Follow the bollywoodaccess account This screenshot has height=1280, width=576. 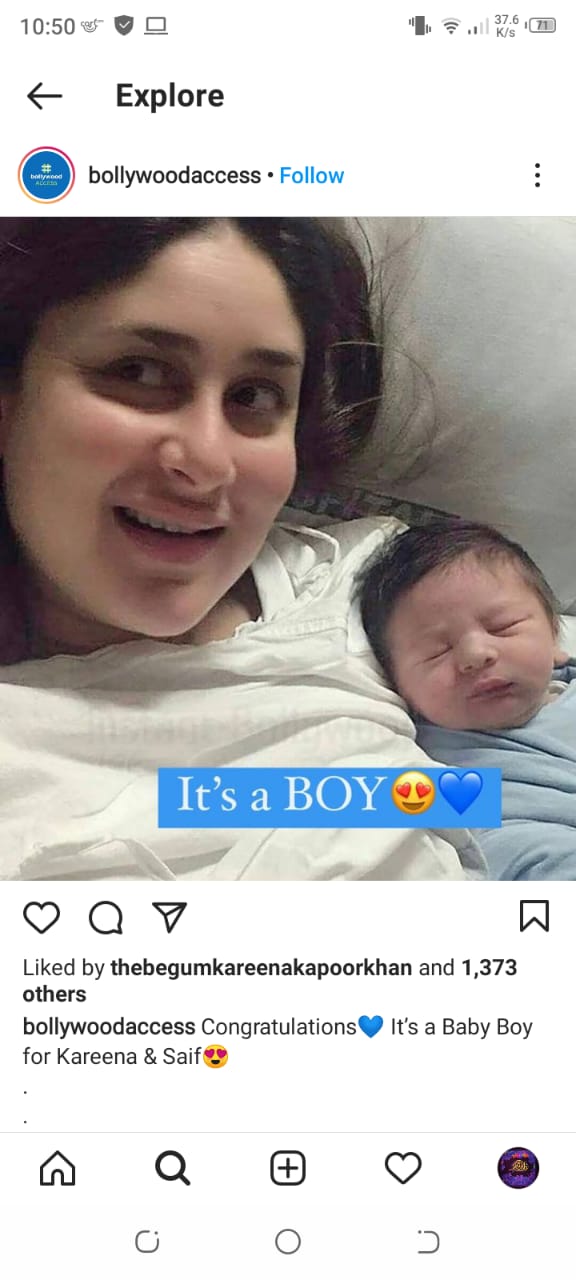click(x=311, y=175)
